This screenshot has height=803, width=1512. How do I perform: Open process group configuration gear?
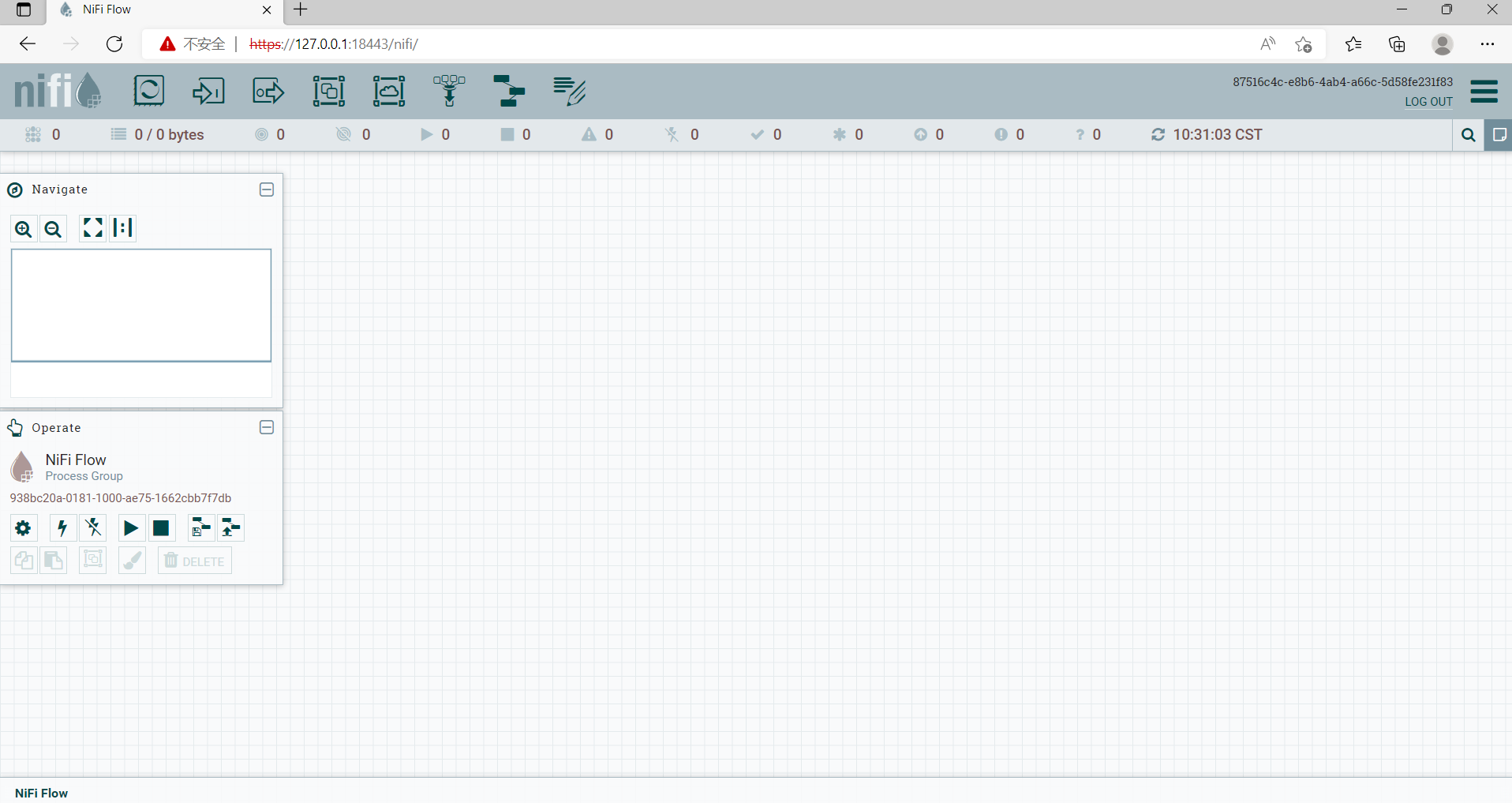(24, 528)
